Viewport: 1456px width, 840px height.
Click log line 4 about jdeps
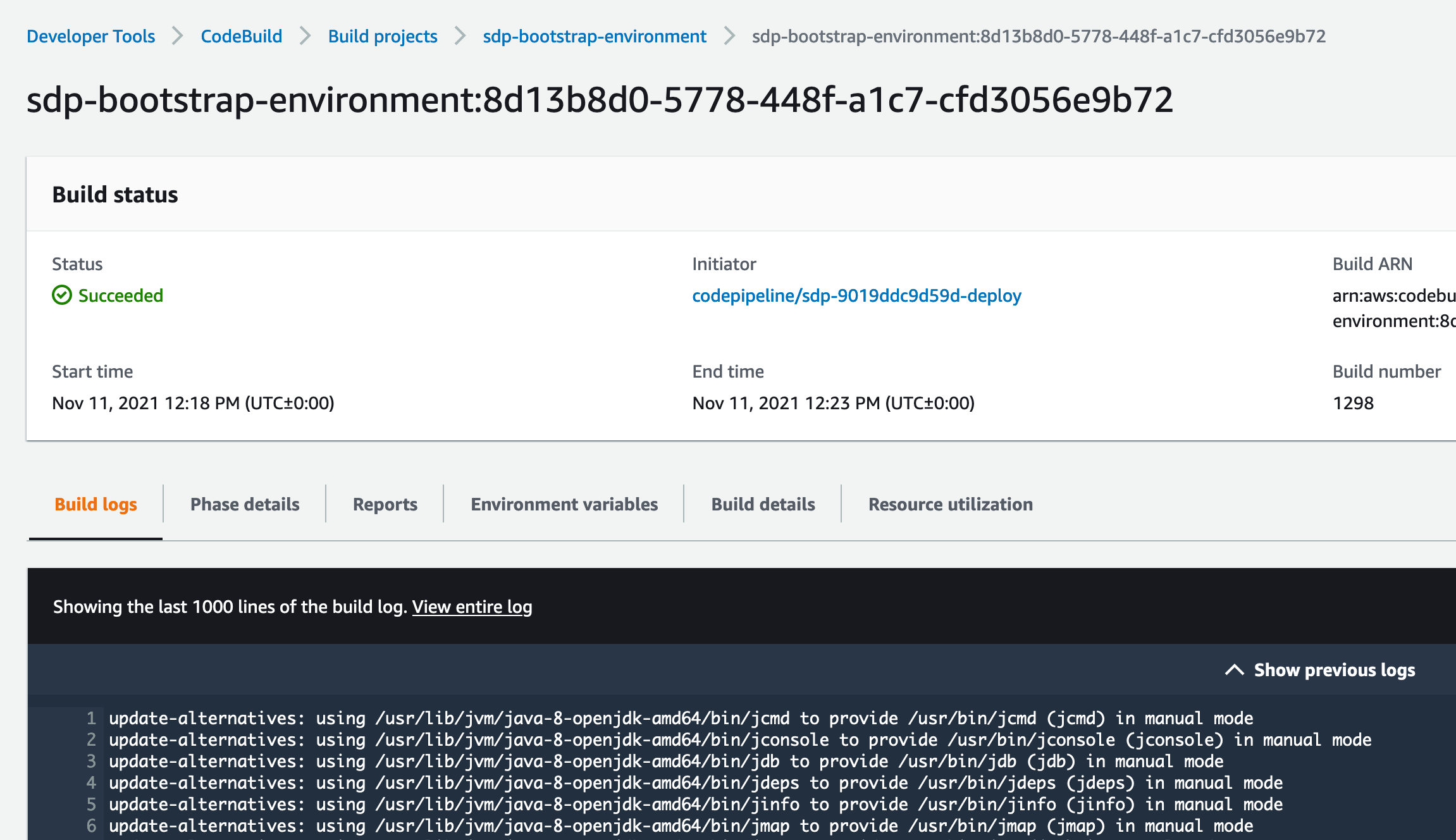(x=696, y=782)
